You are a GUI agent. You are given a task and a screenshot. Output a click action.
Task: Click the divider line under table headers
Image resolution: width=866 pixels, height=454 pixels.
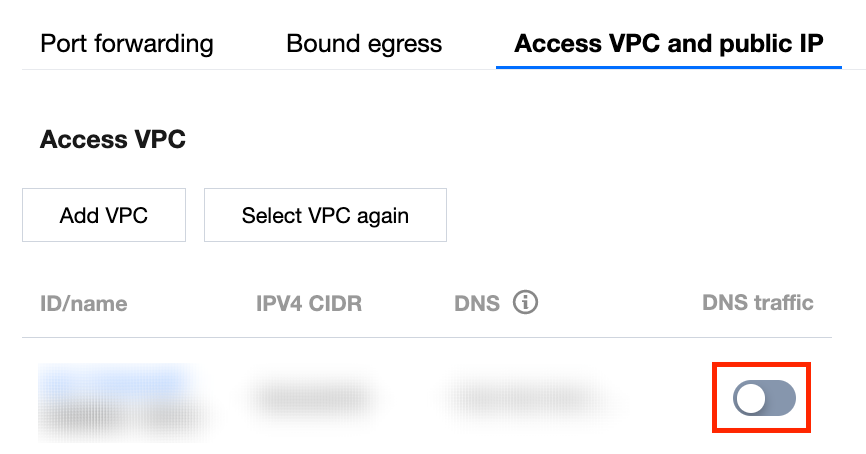[430, 337]
